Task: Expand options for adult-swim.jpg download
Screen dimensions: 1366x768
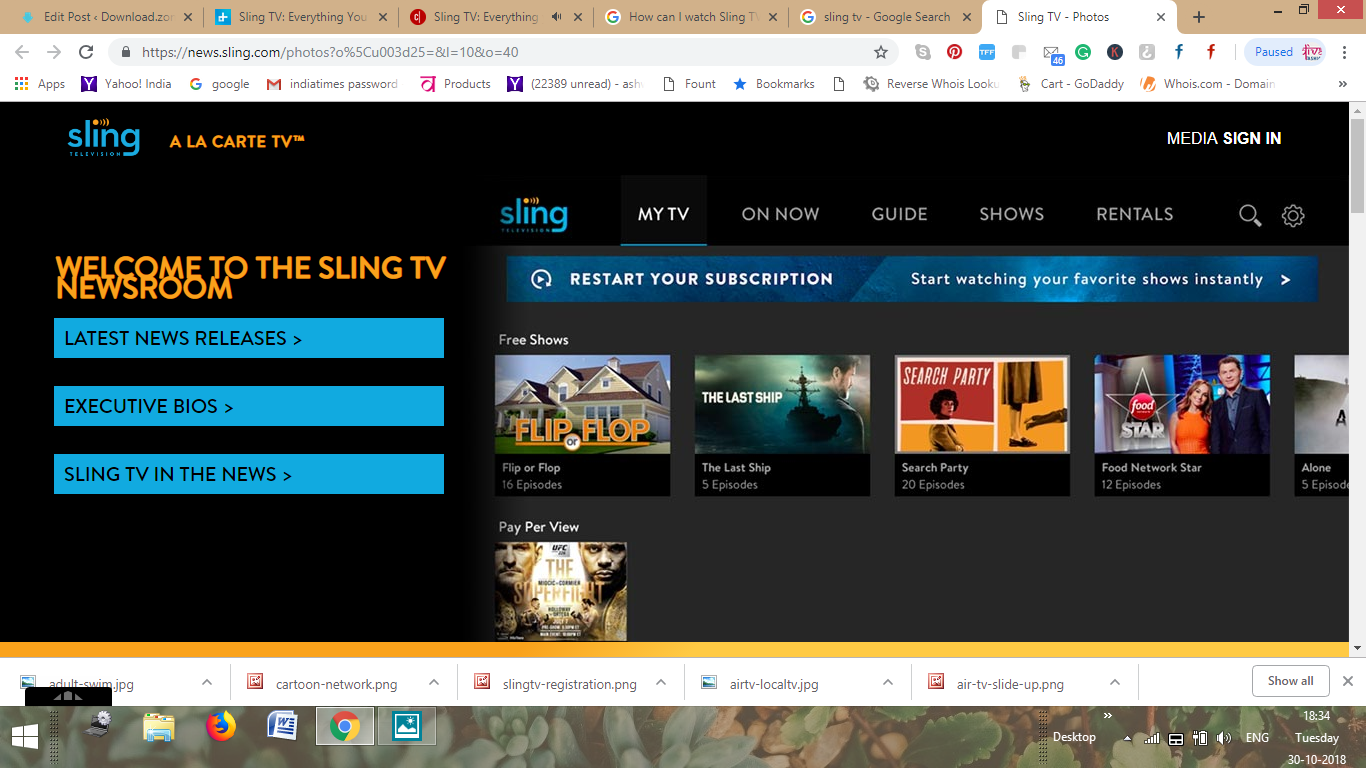Action: 207,683
